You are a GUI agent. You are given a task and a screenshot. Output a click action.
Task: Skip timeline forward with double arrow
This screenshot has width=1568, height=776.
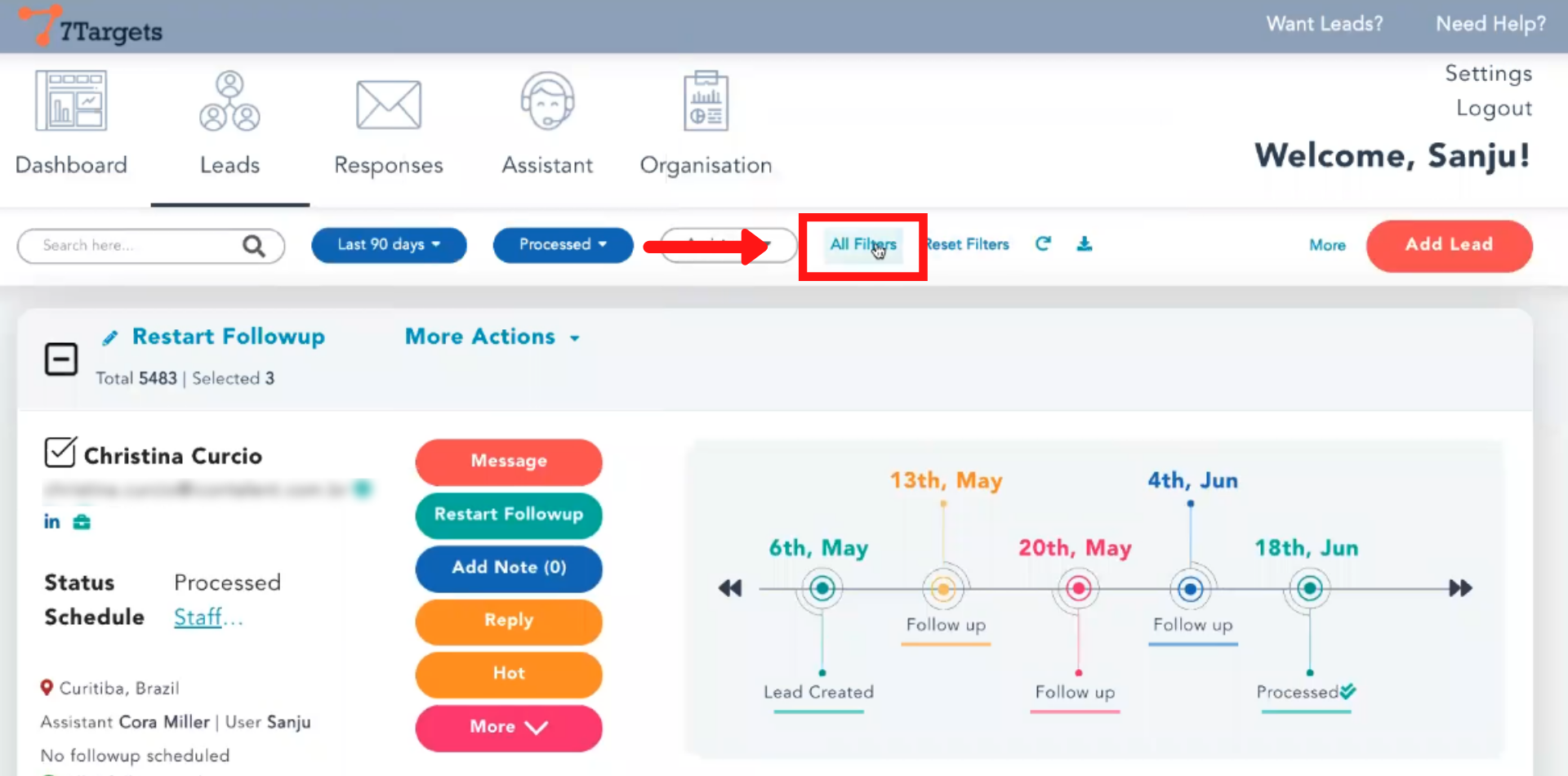(x=1460, y=588)
